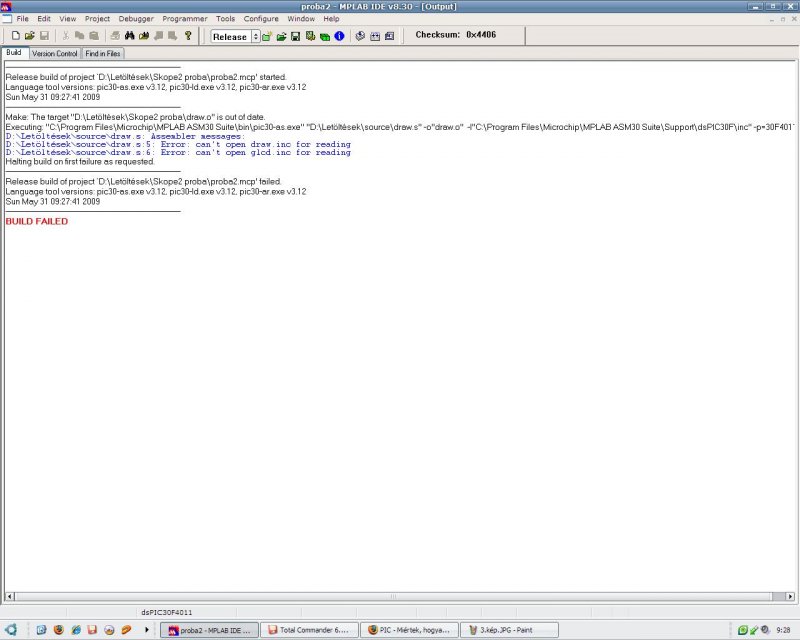The width and height of the screenshot is (800, 640).
Task: Click the yellow Open file folder icon
Action: 30,36
